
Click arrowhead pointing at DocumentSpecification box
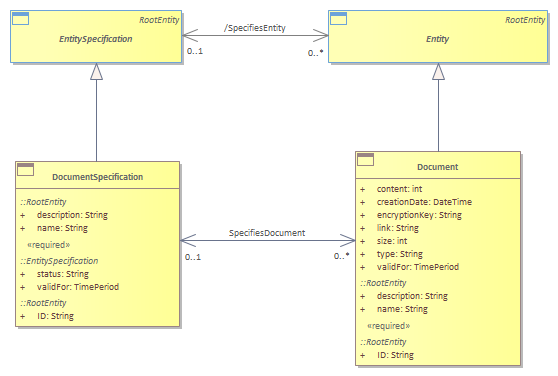pyautogui.click(x=188, y=240)
